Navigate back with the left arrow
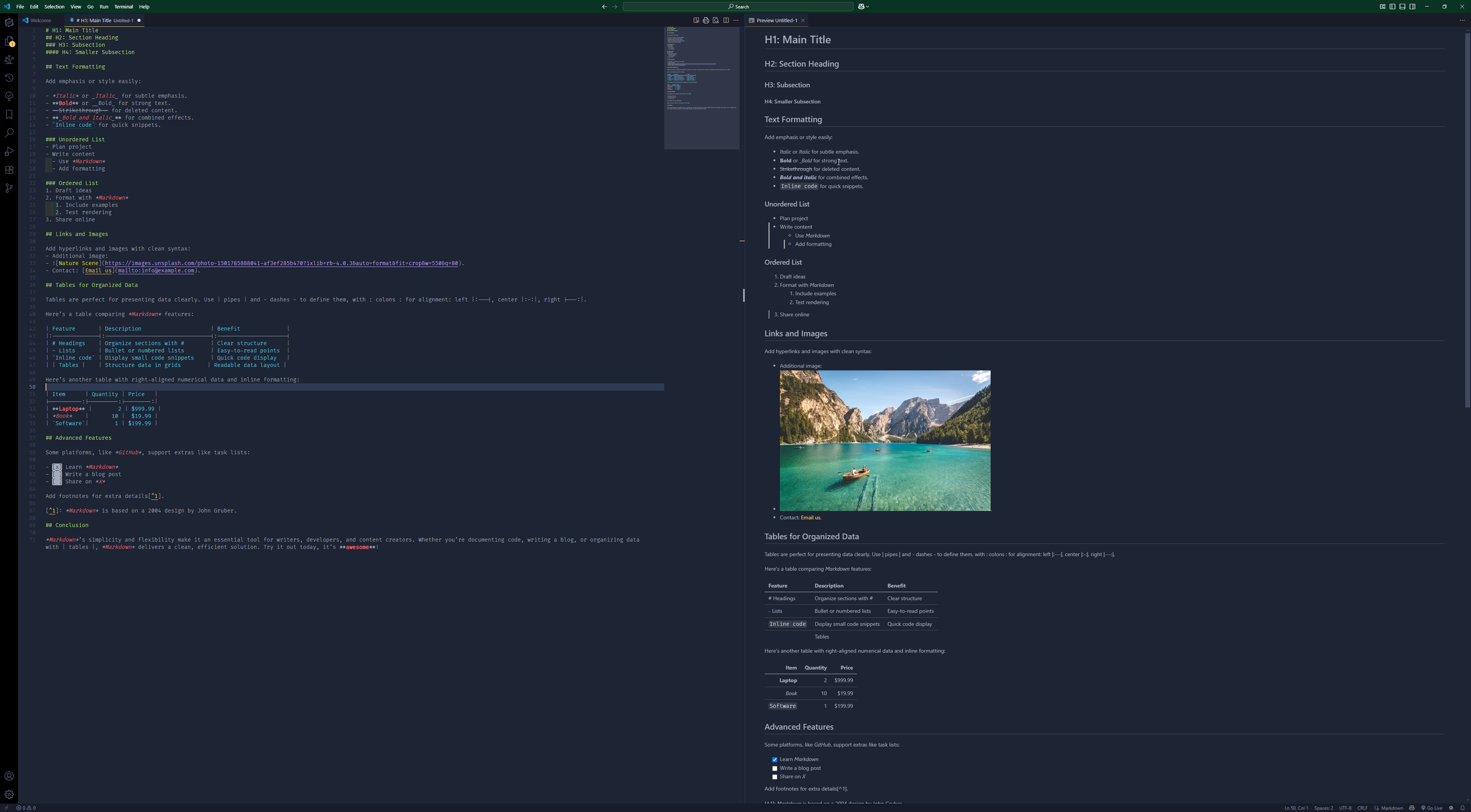 point(604,7)
